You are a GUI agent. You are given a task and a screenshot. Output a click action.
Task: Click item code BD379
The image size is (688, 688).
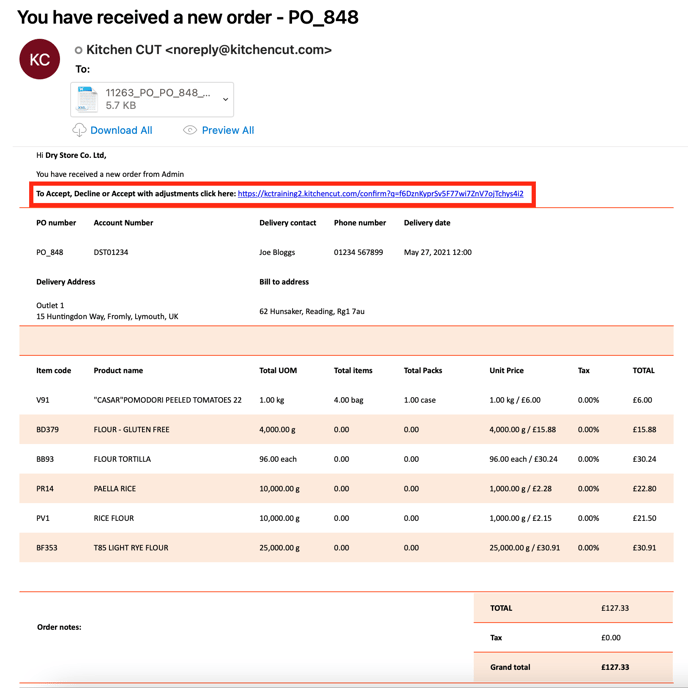(x=47, y=430)
